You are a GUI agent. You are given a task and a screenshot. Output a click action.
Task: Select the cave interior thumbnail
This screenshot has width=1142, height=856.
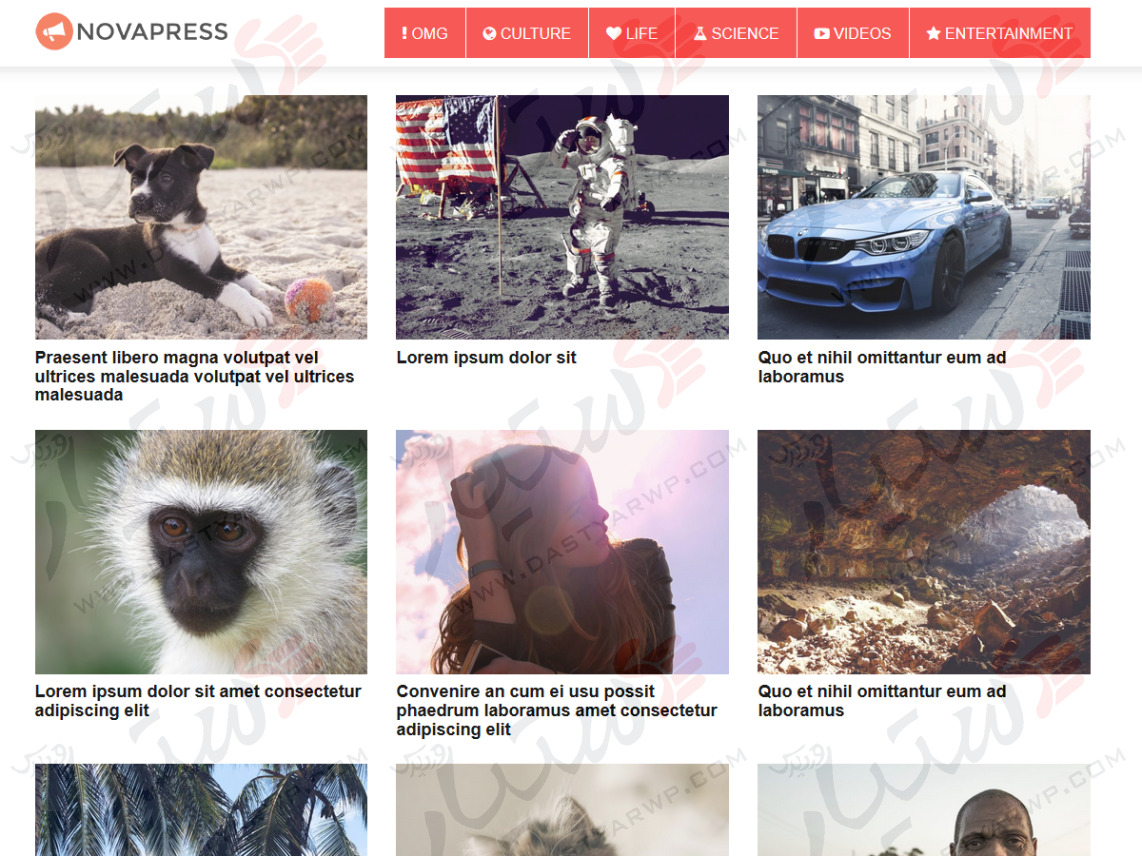coord(924,551)
